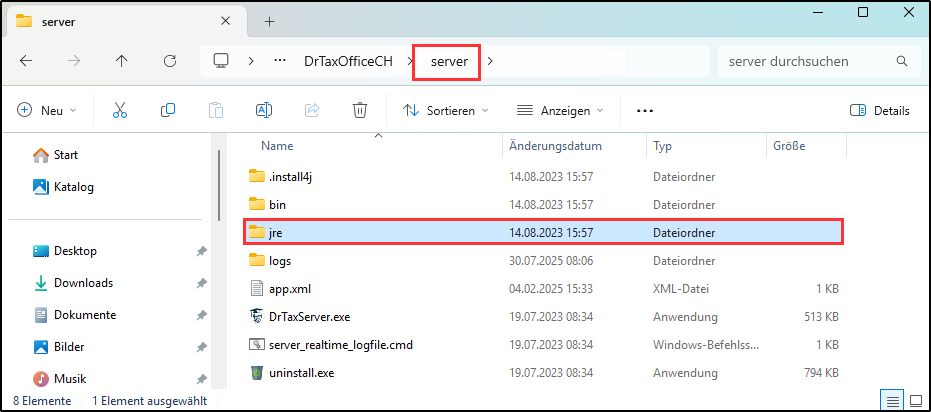Click the Delete trash icon
Image resolution: width=931 pixels, height=412 pixels.
point(360,111)
